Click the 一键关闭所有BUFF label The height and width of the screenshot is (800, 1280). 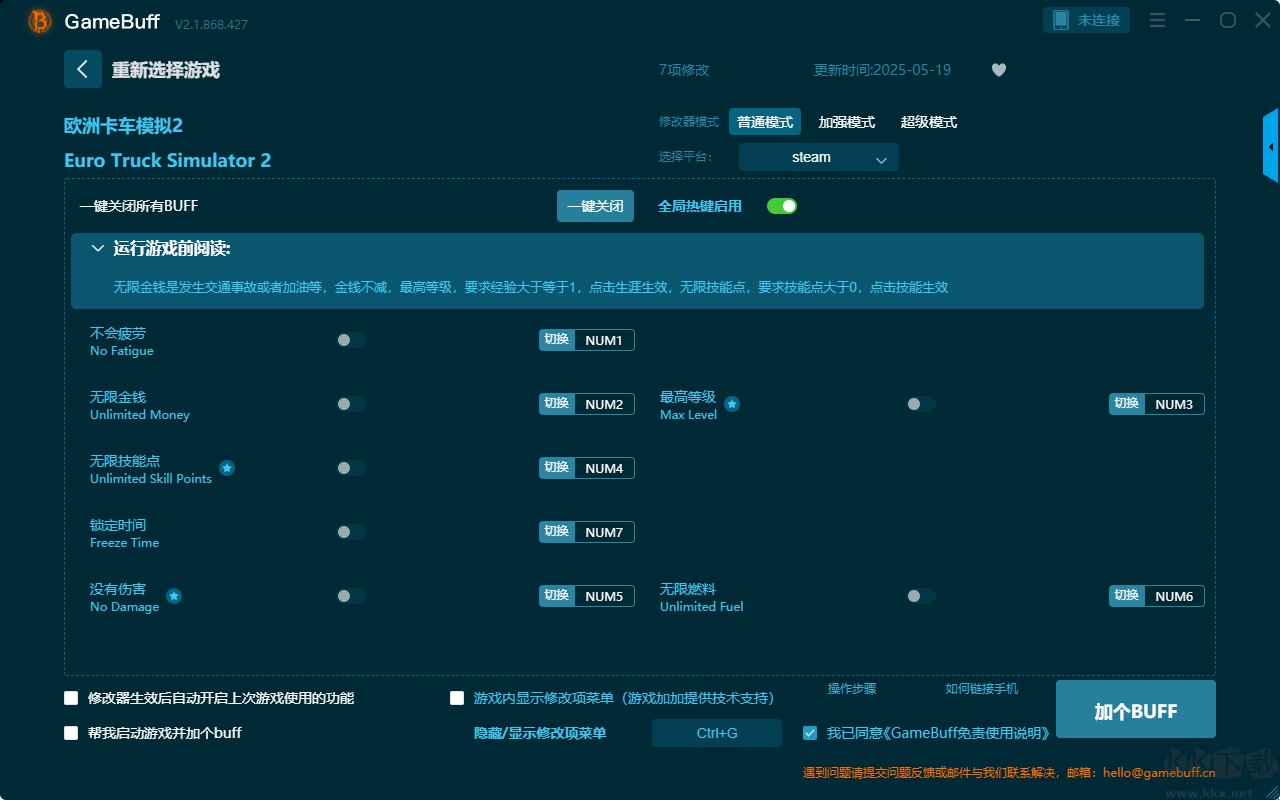tap(139, 206)
